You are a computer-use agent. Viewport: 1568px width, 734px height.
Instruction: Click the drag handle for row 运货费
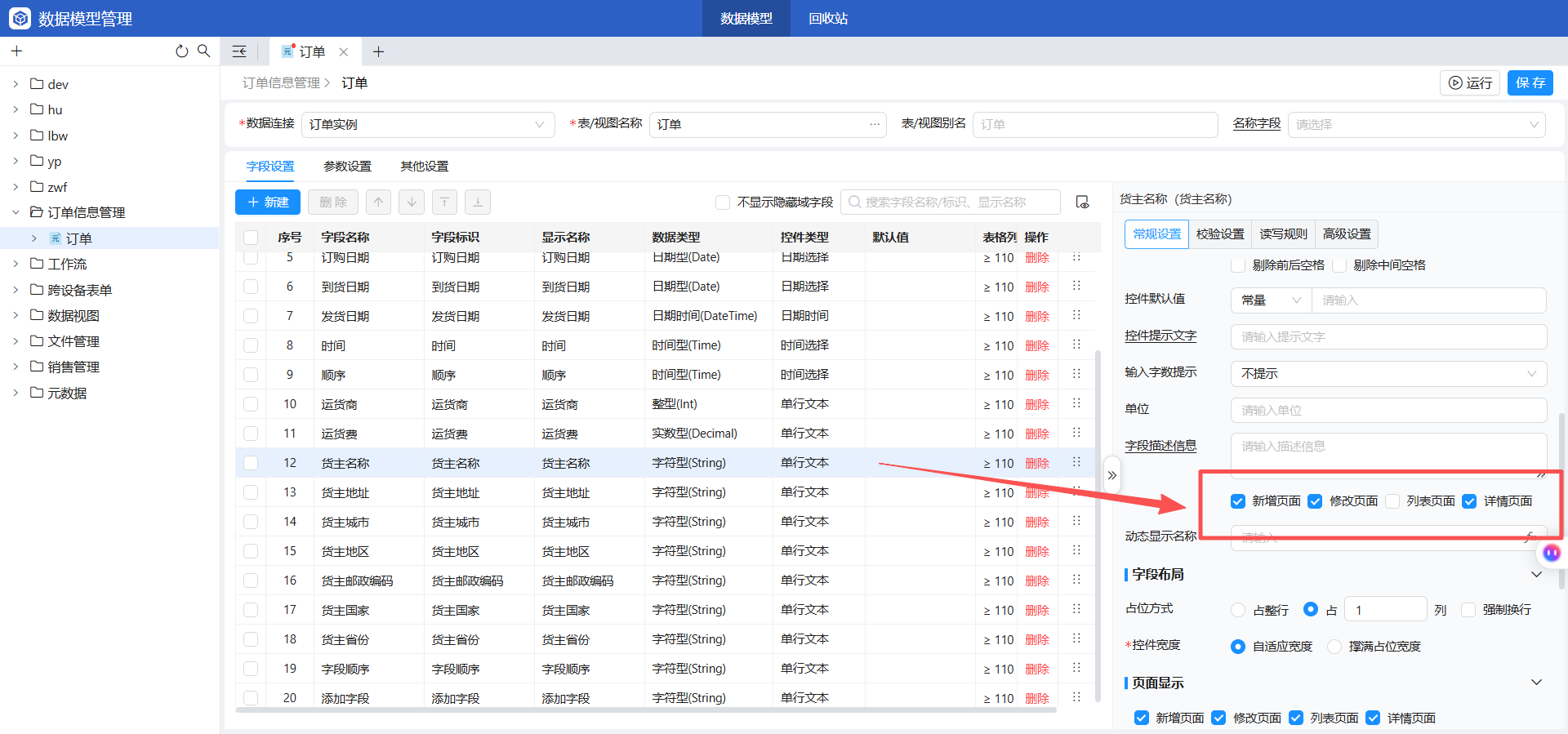[1076, 433]
